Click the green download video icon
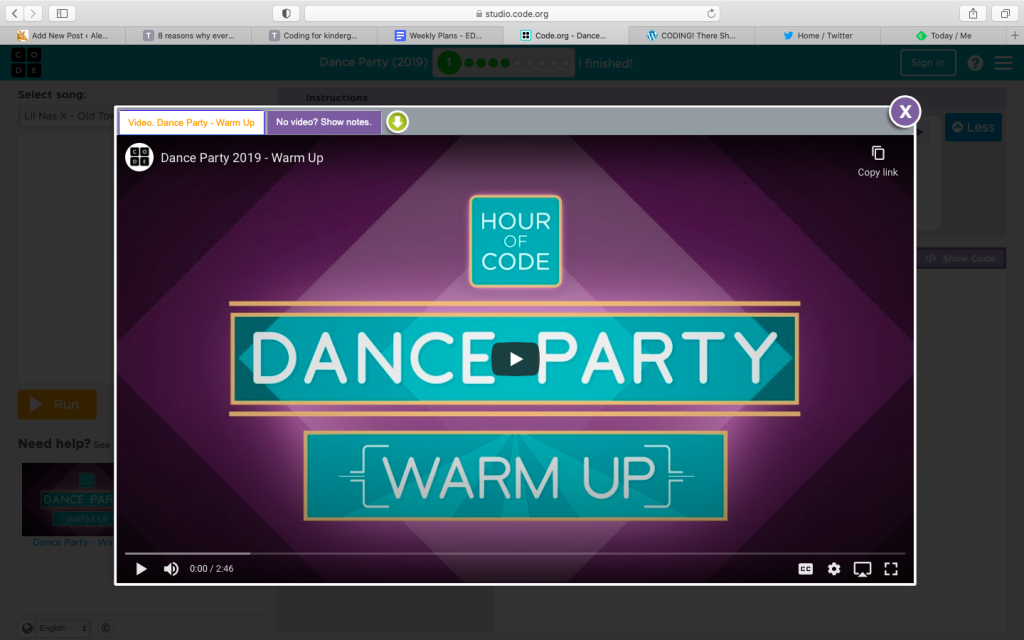Image resolution: width=1024 pixels, height=640 pixels. click(x=397, y=121)
